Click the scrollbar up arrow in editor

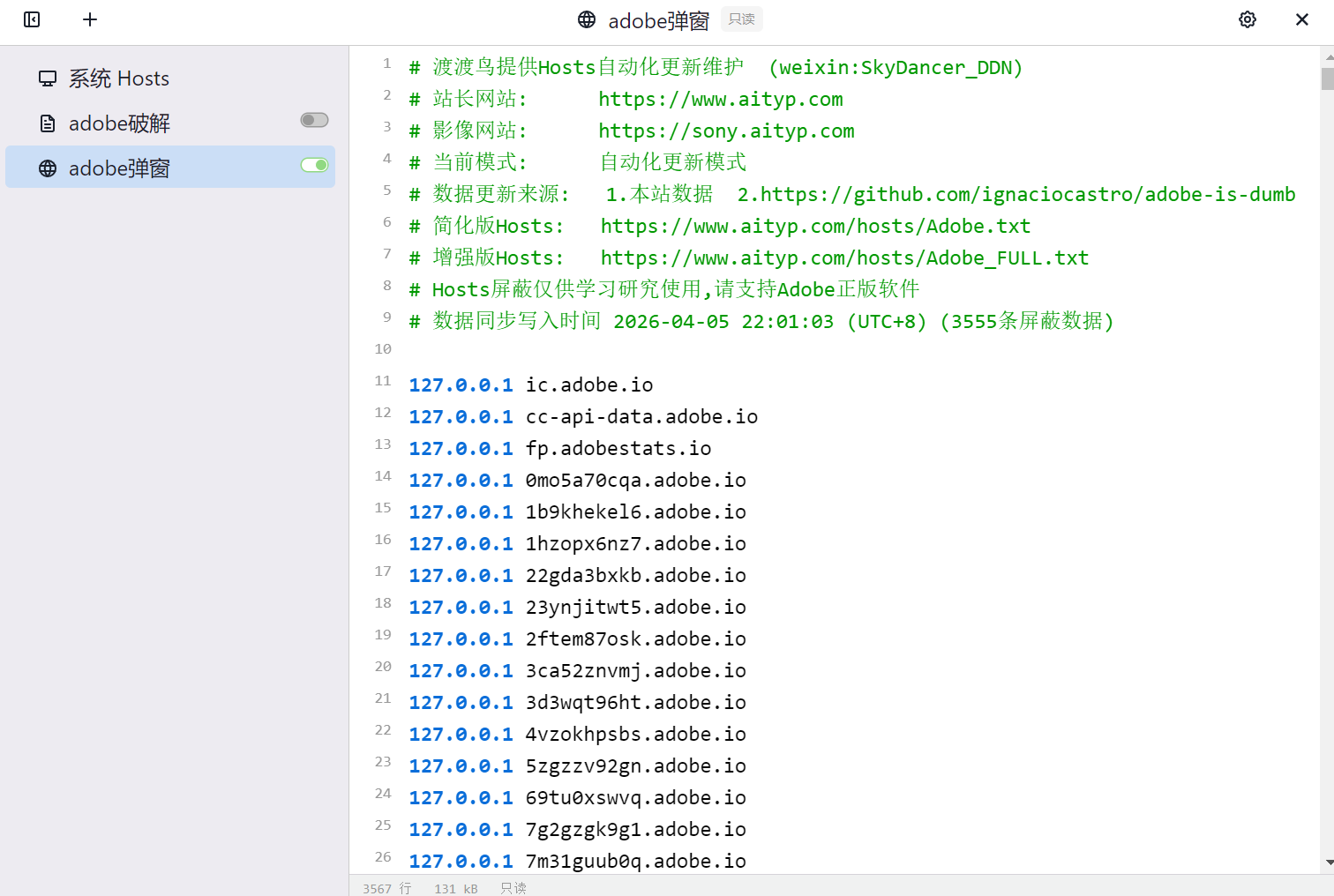(x=1328, y=56)
